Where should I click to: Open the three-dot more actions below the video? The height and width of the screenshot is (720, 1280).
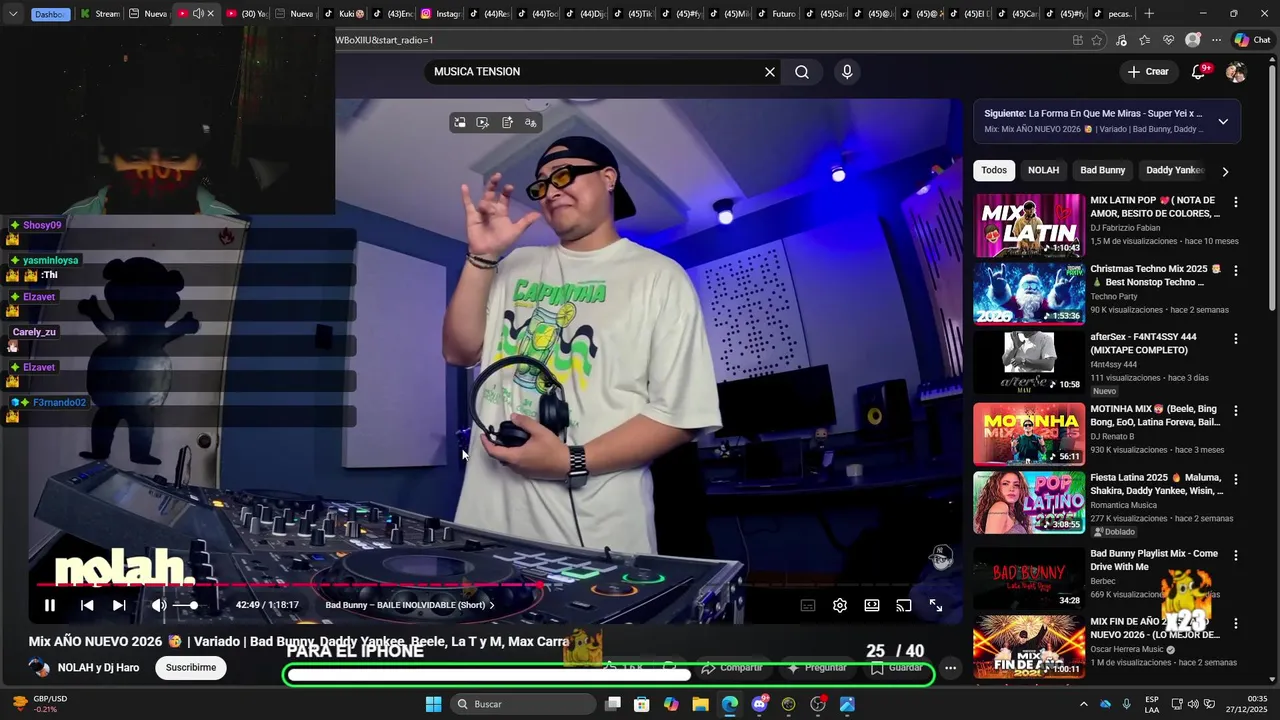[951, 668]
